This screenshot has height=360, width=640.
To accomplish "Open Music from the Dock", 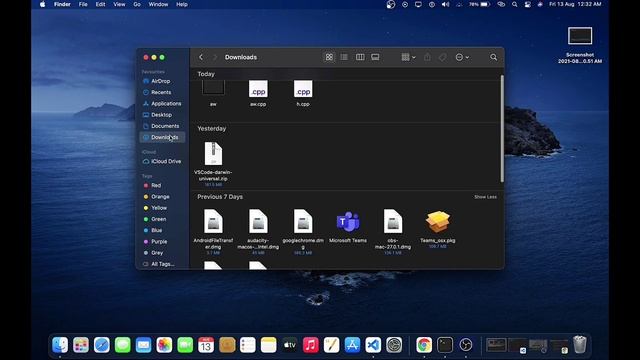I will coord(311,345).
